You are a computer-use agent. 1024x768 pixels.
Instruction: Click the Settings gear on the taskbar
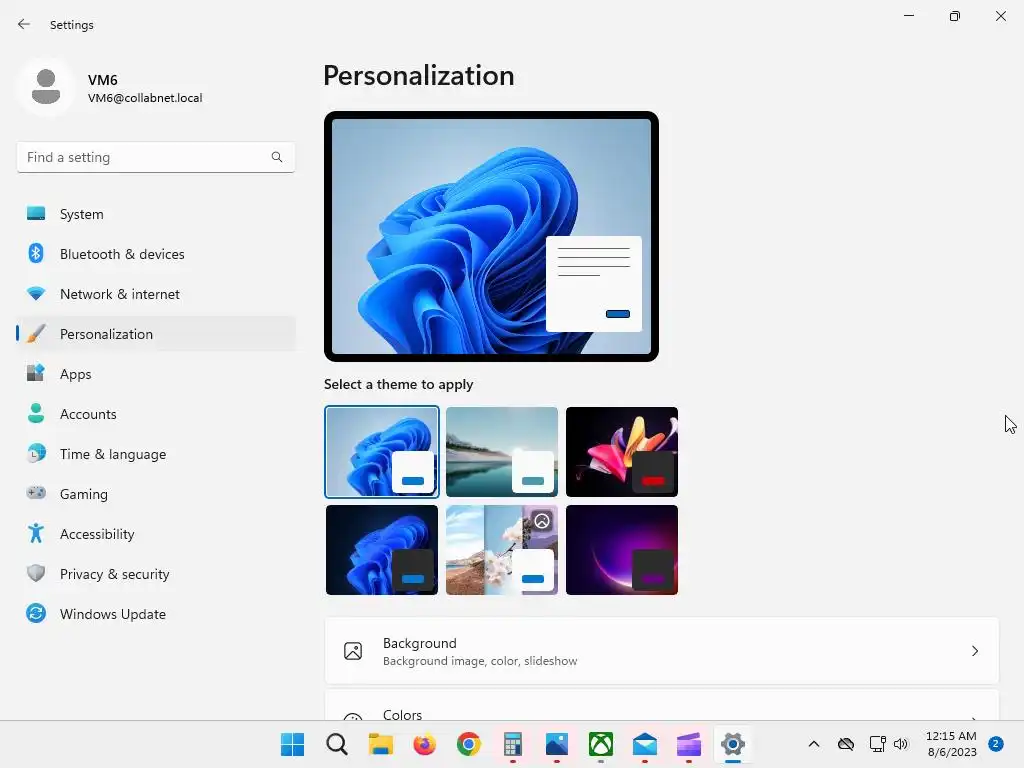[x=733, y=744]
